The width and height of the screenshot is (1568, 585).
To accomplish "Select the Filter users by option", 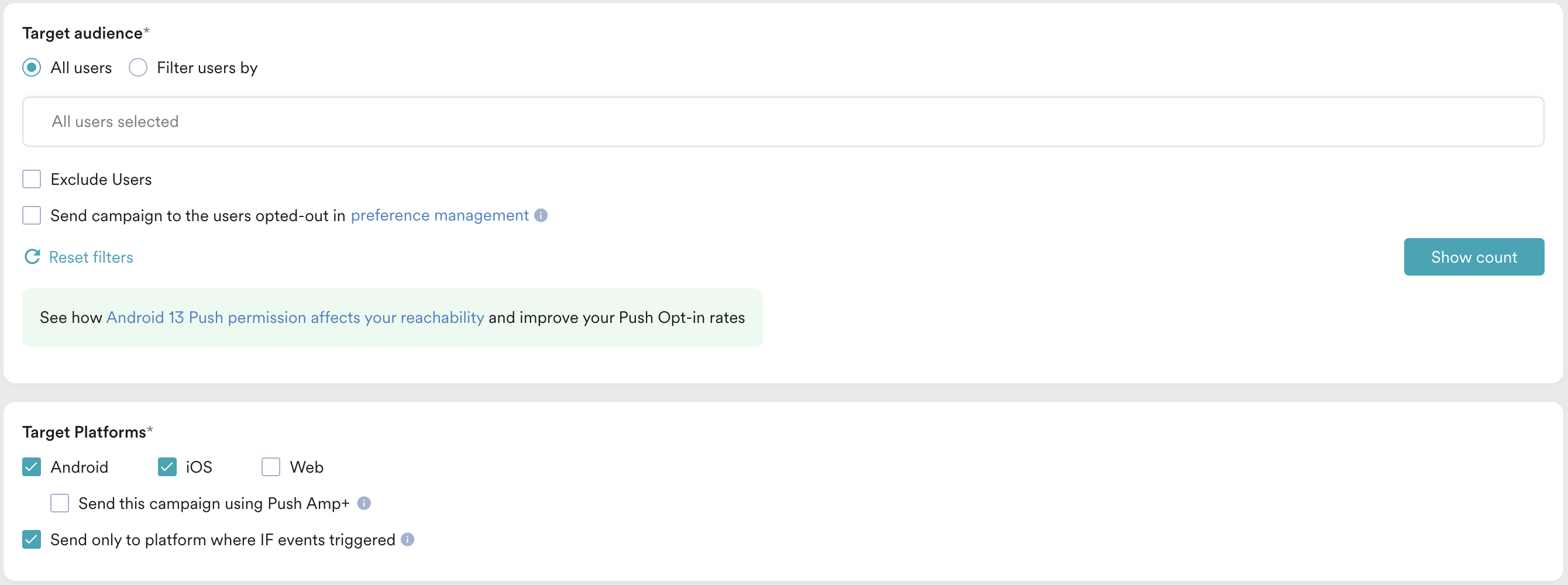I will coord(138,68).
